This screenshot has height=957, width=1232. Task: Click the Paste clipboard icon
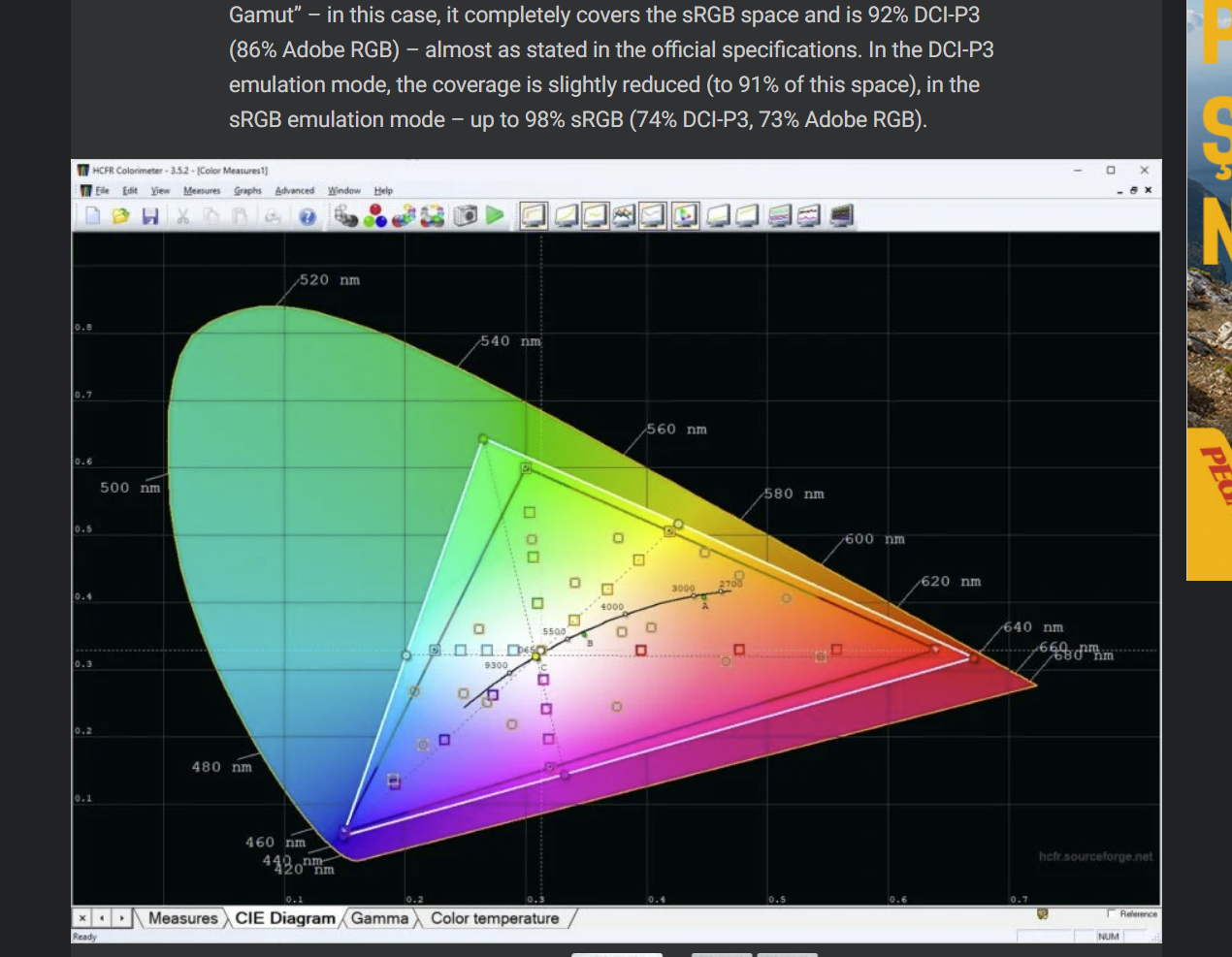tap(240, 215)
